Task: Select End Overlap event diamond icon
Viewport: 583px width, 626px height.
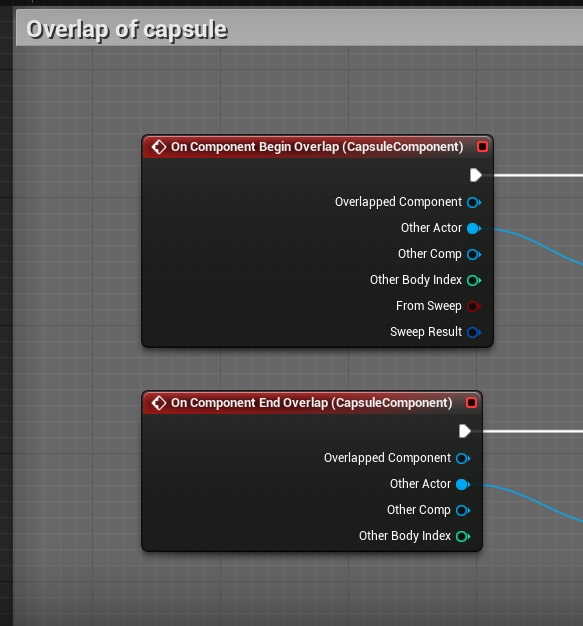Action: 159,403
